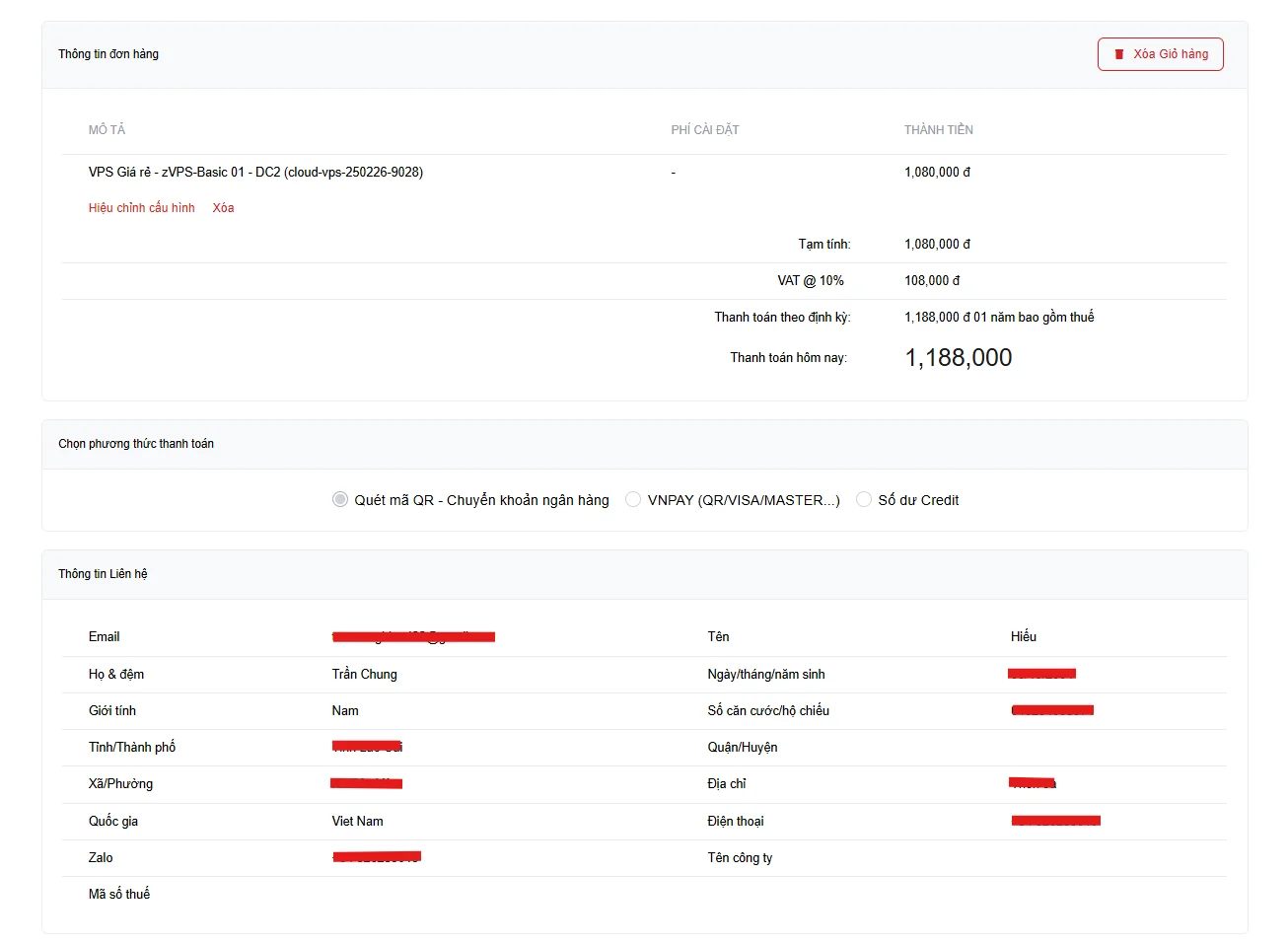Click the Xã/Phường label
Image resolution: width=1288 pixels, height=945 pixels.
[120, 784]
